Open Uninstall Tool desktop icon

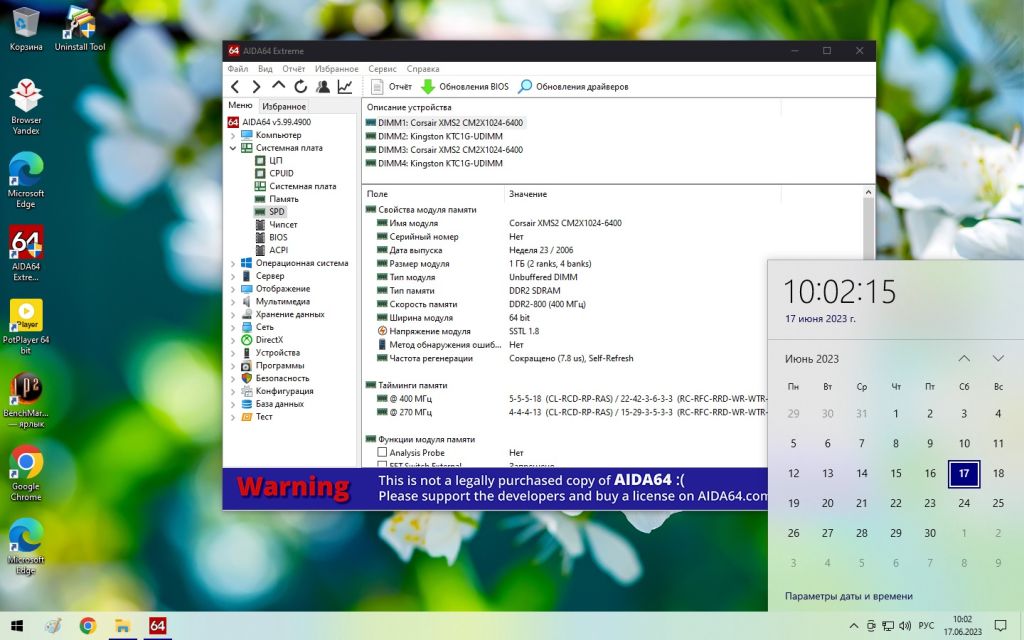pyautogui.click(x=80, y=28)
